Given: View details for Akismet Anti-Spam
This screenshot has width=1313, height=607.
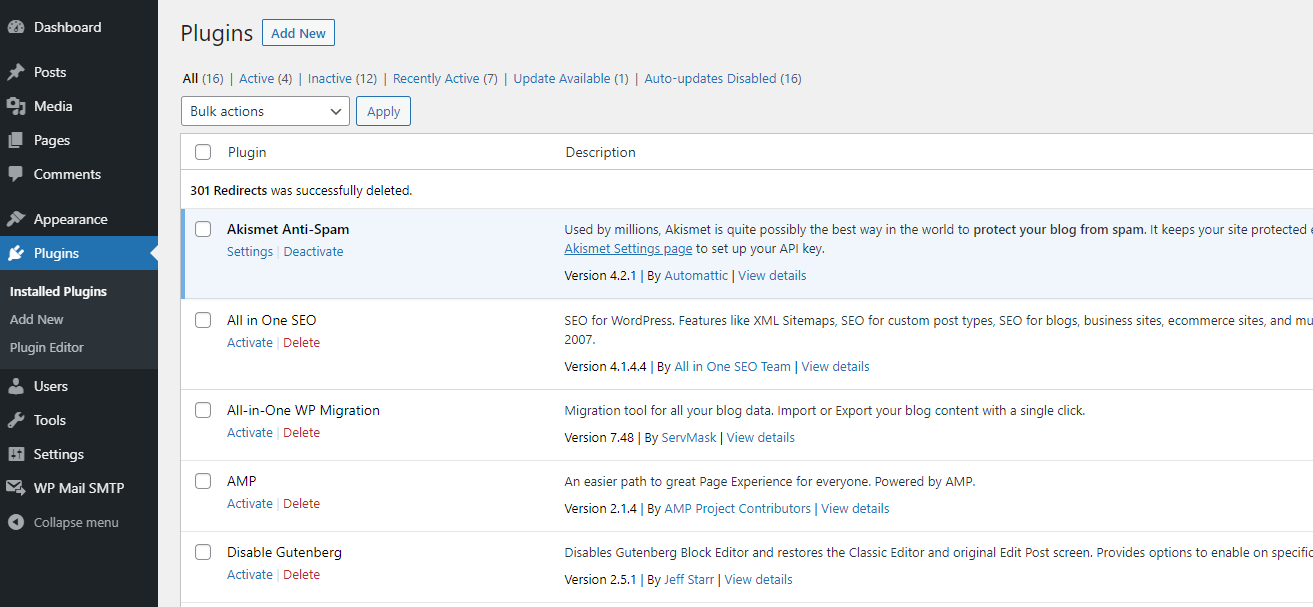Looking at the screenshot, I should pos(772,275).
